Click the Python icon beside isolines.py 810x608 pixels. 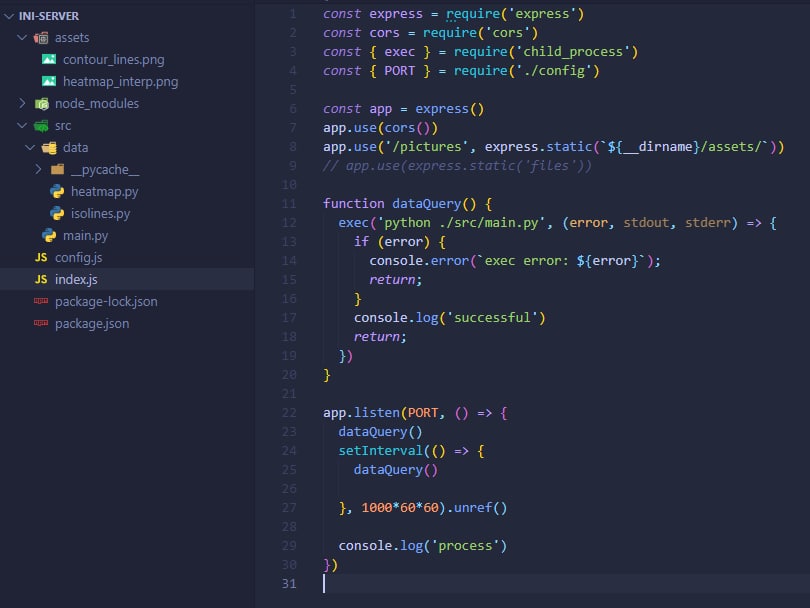click(57, 213)
